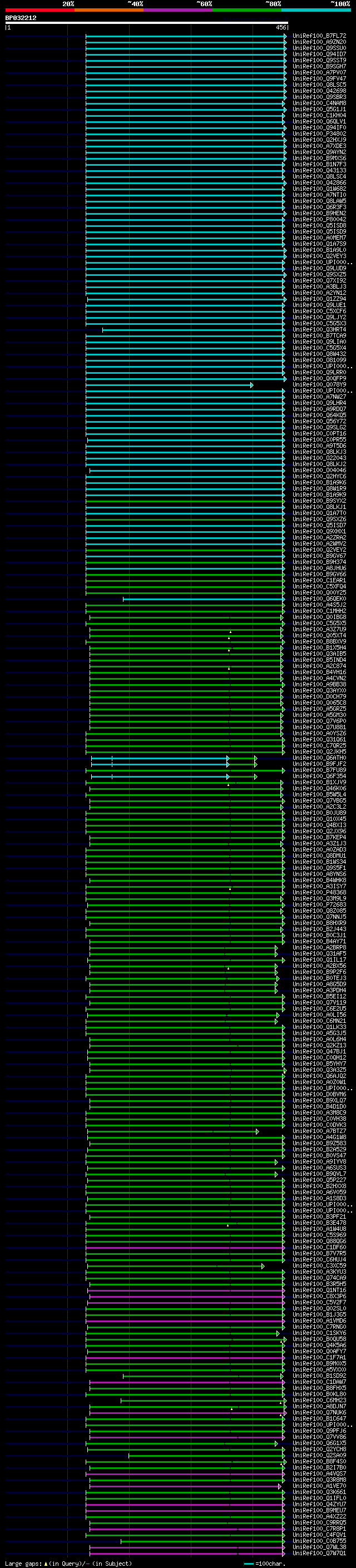Select hit label UniRef100_C9RR05

pos(319,1522)
